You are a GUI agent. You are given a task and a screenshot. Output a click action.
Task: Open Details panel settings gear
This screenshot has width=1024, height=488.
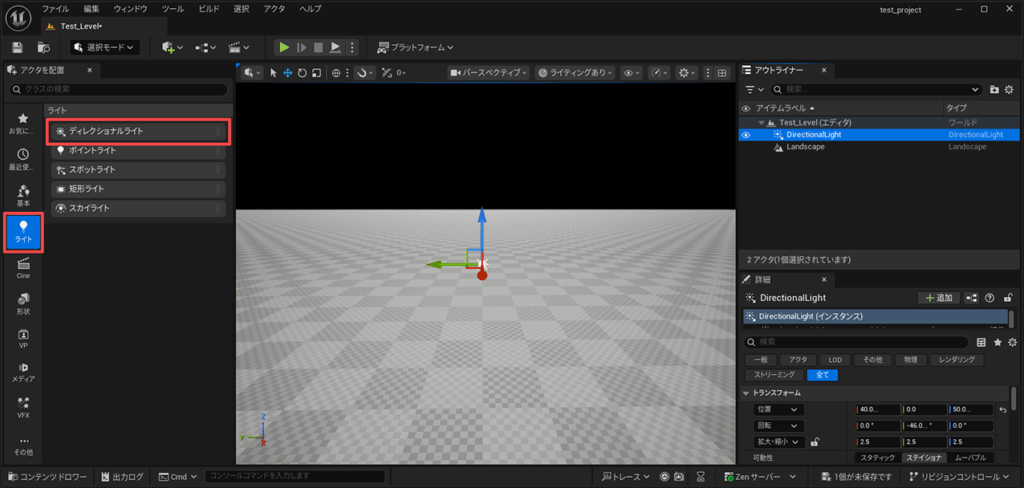point(1012,342)
